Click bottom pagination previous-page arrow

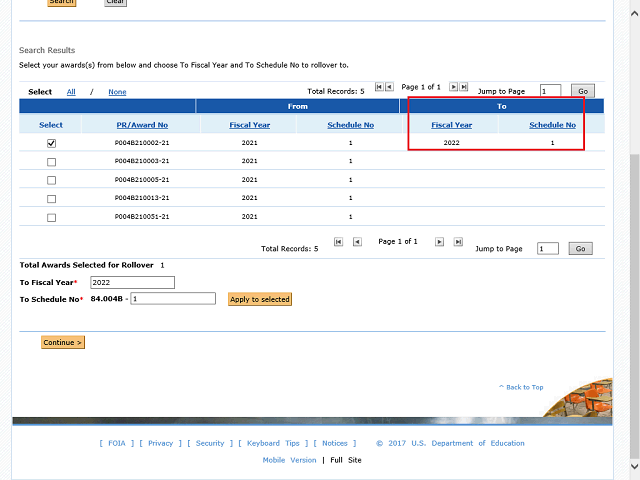[x=356, y=242]
